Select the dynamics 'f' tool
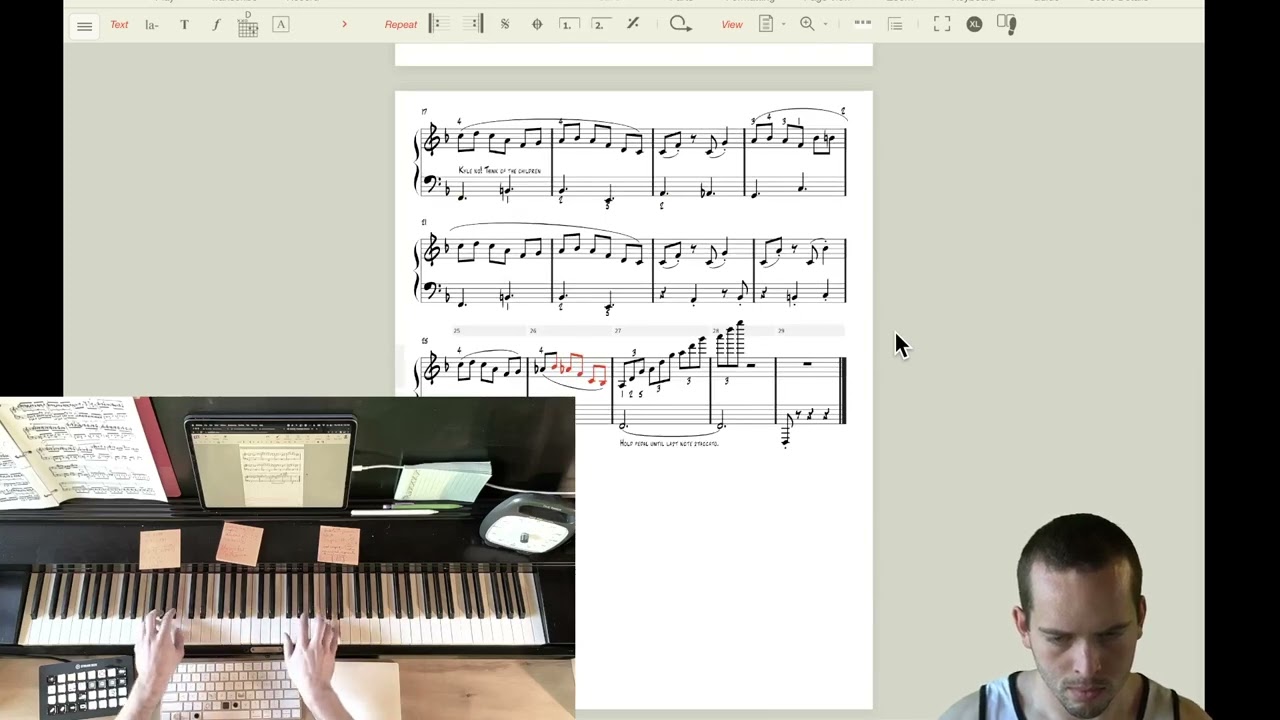Image resolution: width=1280 pixels, height=720 pixels. pyautogui.click(x=216, y=25)
